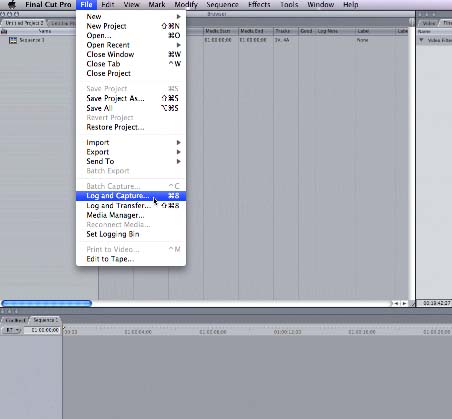
Task: Select the Sequence 1 icon in Browser
Action: click(x=13, y=40)
